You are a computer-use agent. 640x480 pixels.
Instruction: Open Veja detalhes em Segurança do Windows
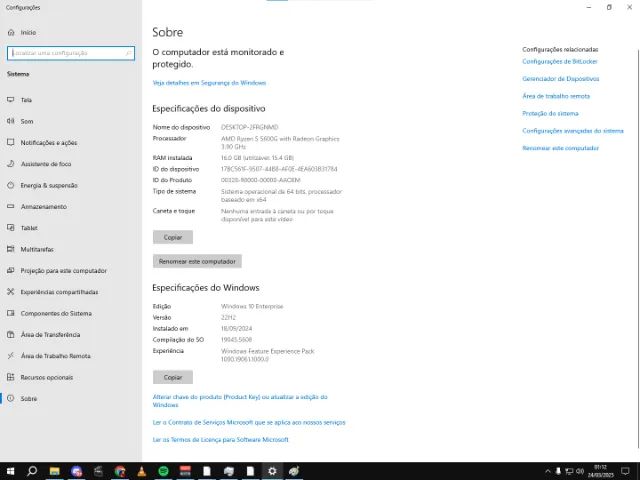pyautogui.click(x=209, y=83)
